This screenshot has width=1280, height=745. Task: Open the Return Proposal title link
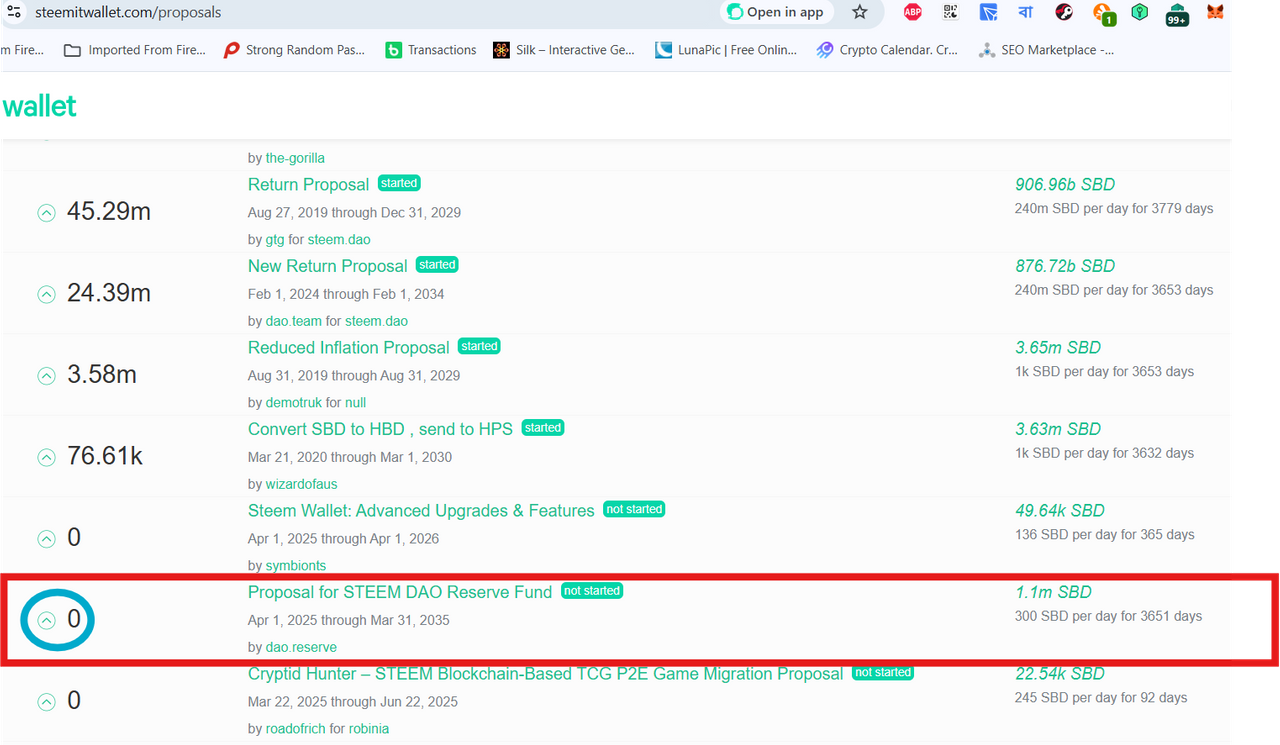click(309, 184)
